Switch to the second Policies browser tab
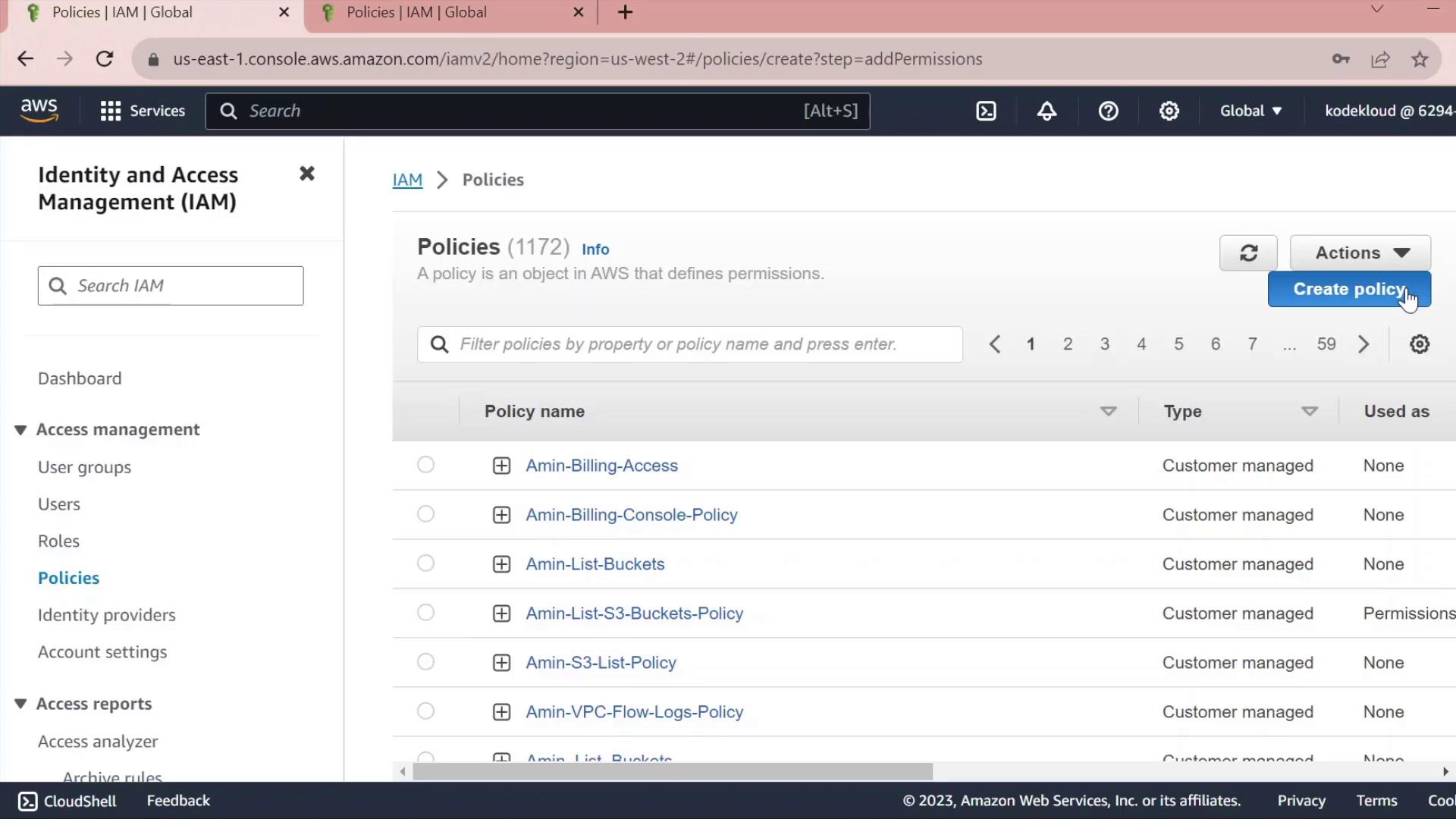1456x819 pixels. 416,12
